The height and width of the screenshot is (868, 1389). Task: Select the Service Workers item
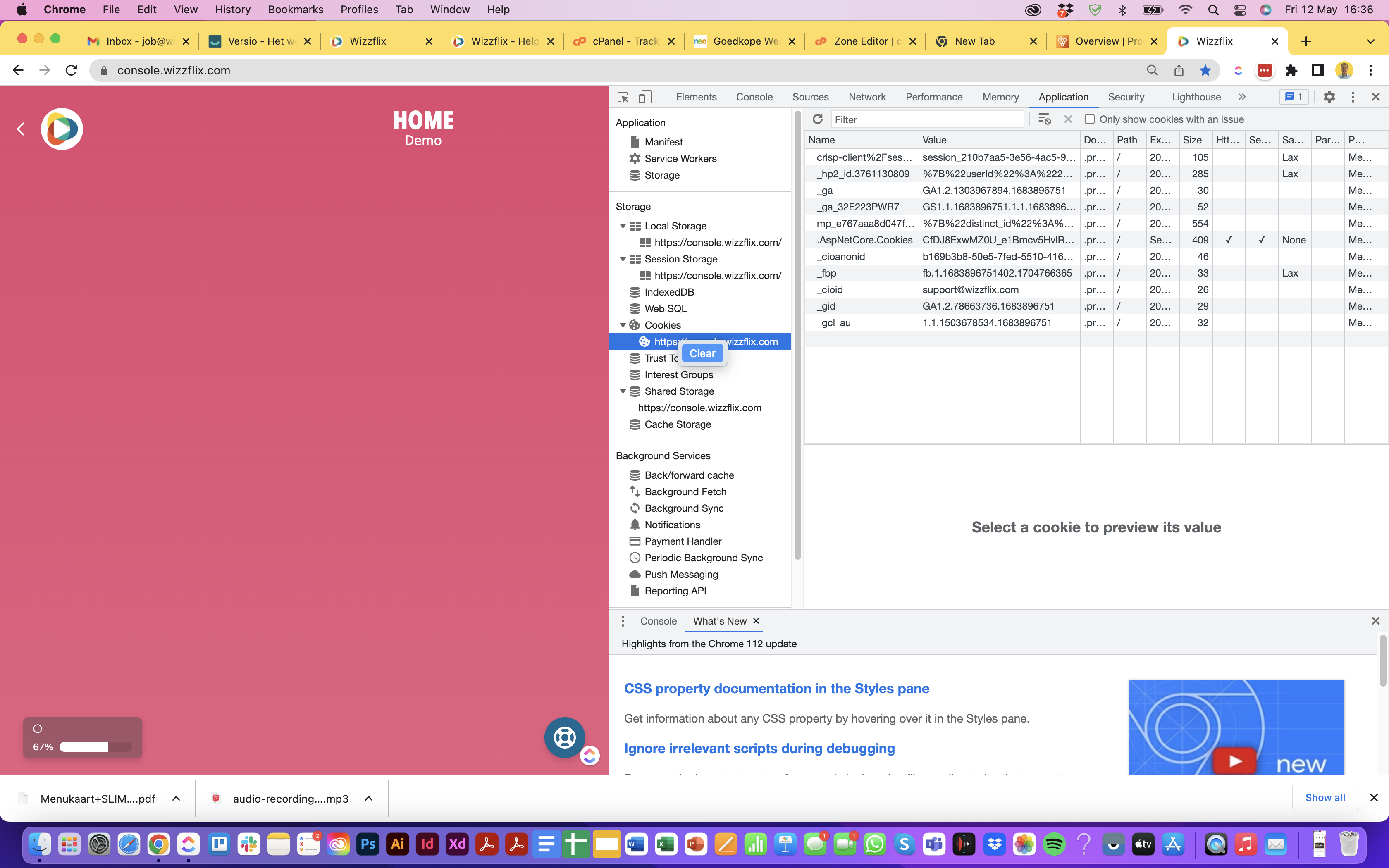tap(680, 158)
